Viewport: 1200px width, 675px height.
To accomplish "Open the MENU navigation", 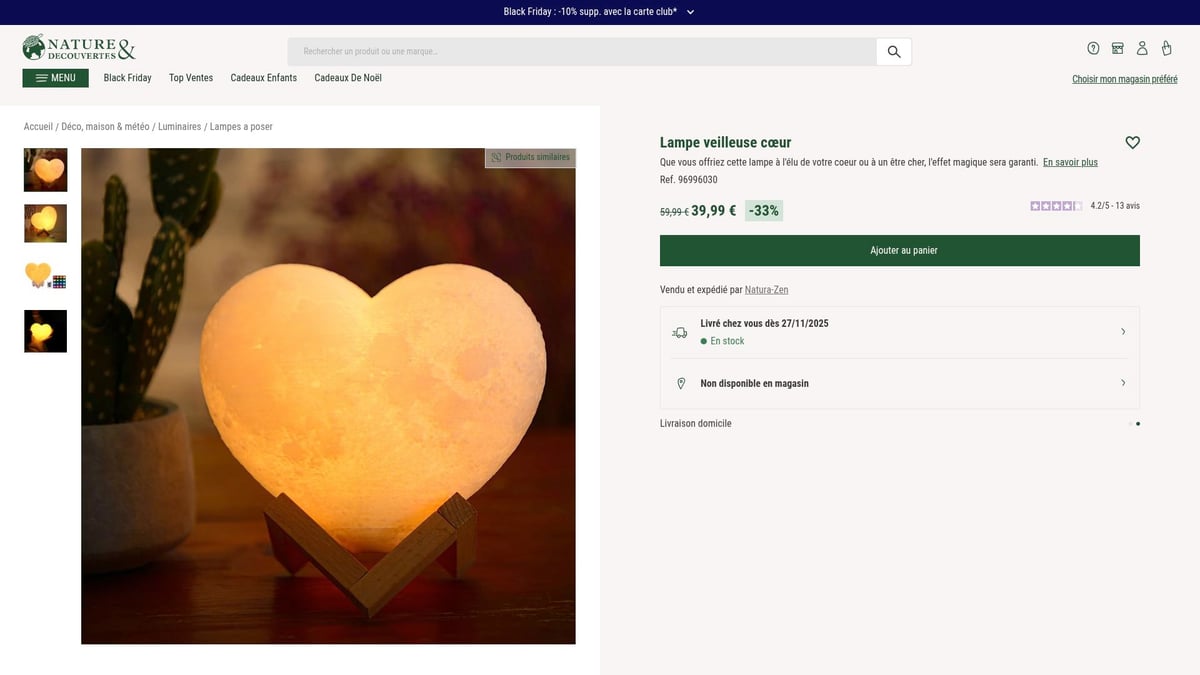I will click(x=55, y=77).
